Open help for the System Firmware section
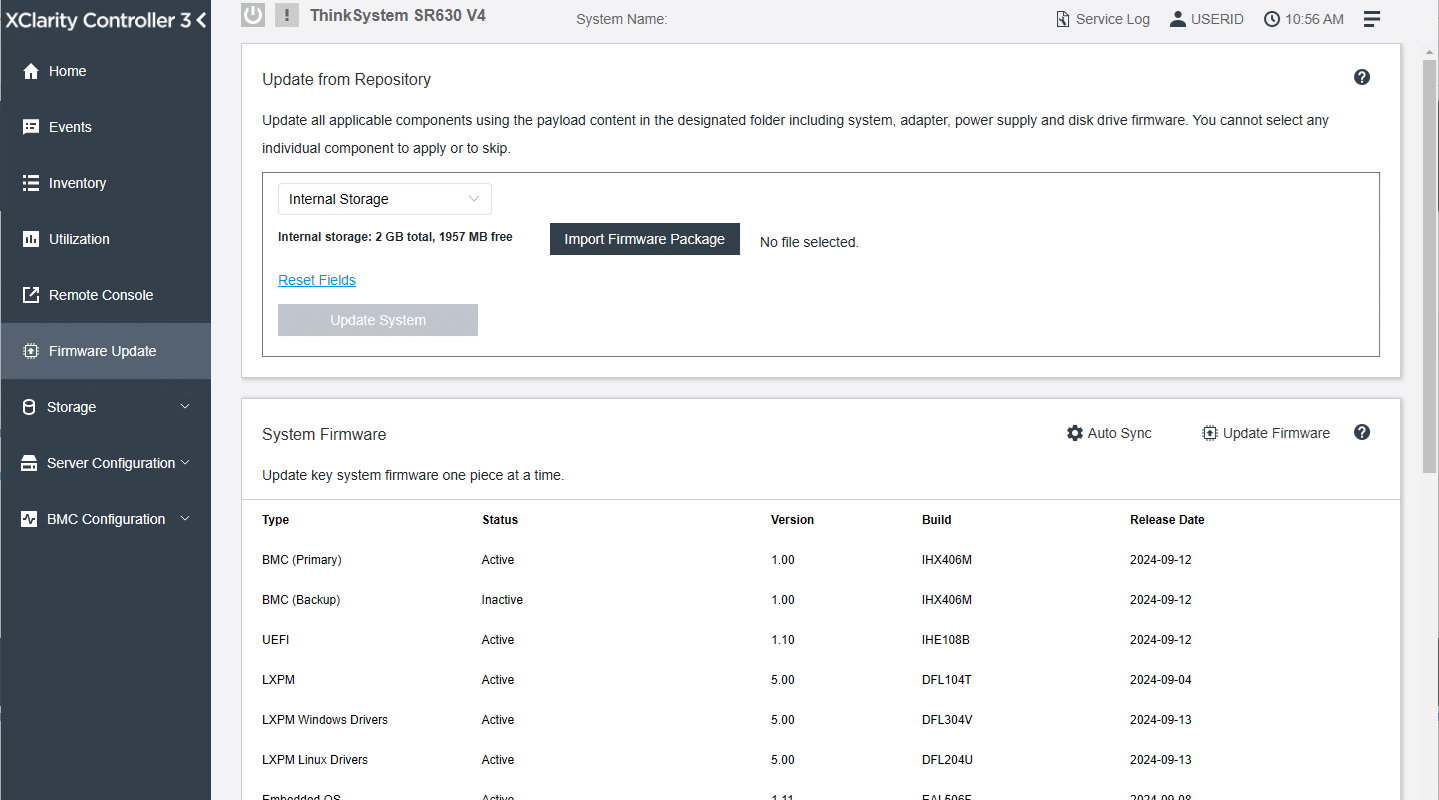The width and height of the screenshot is (1439, 800). click(1362, 432)
